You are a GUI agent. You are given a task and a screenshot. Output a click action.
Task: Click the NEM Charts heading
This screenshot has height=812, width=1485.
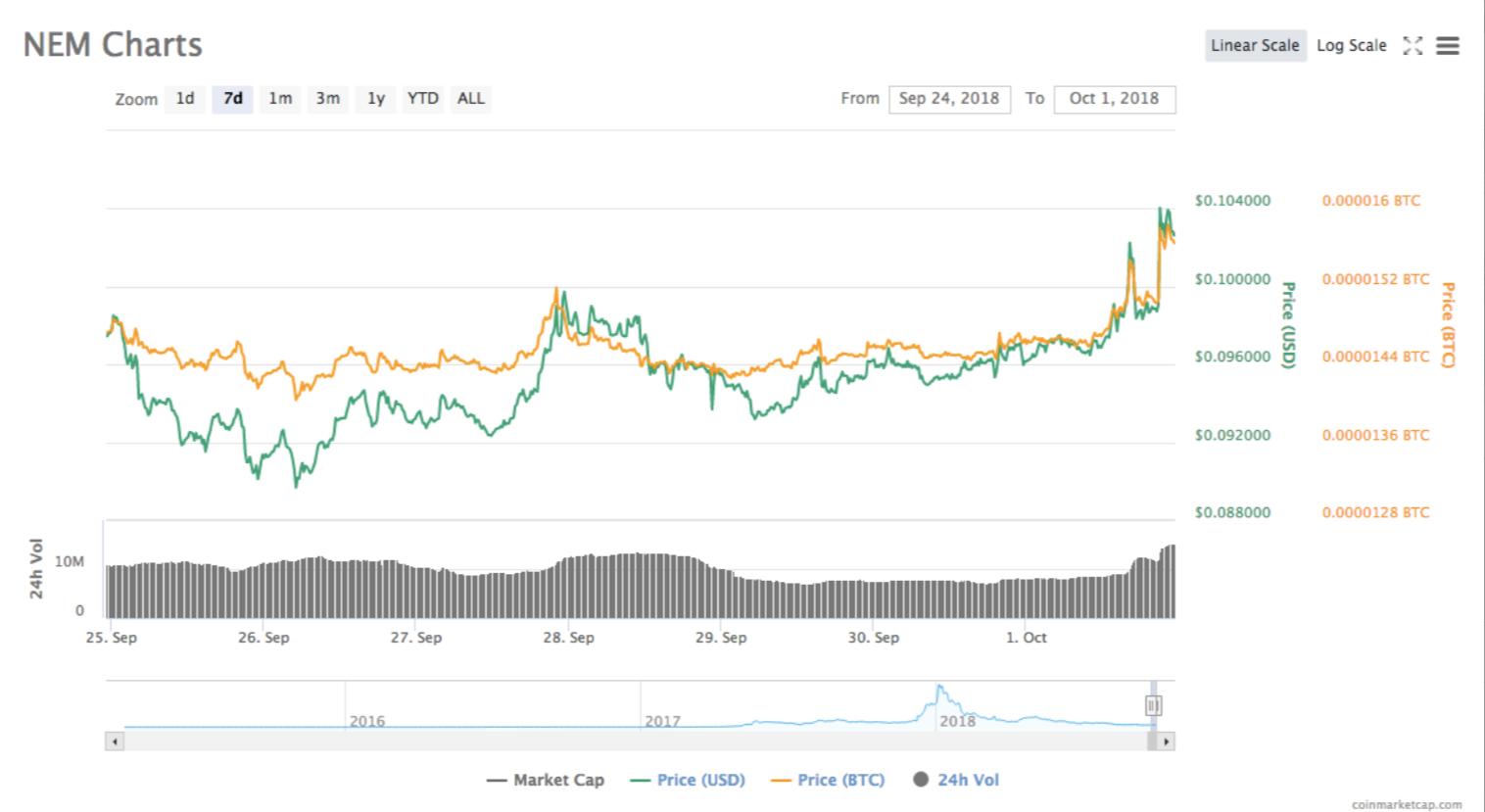[113, 45]
